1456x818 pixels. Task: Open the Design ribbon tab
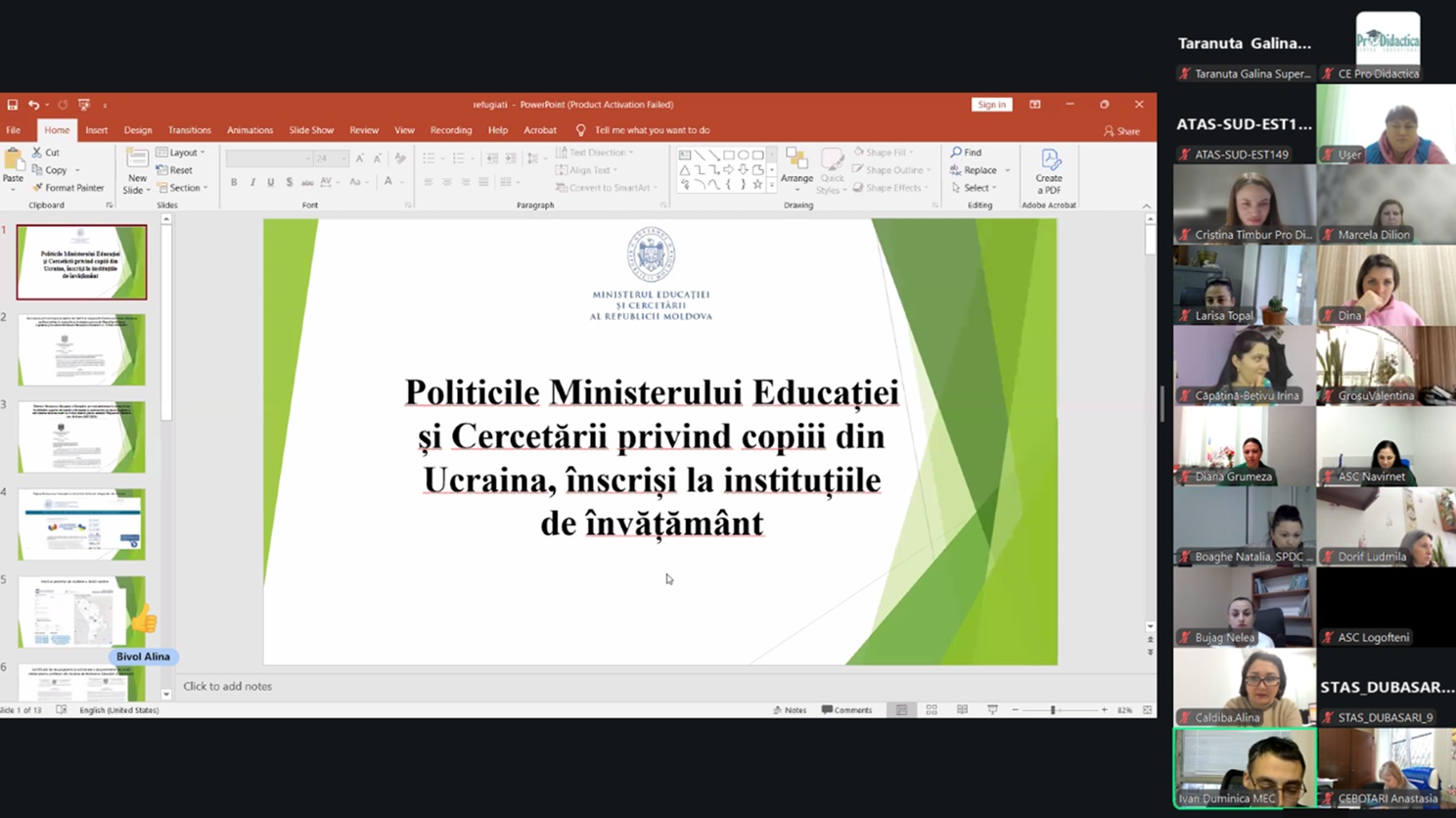138,130
